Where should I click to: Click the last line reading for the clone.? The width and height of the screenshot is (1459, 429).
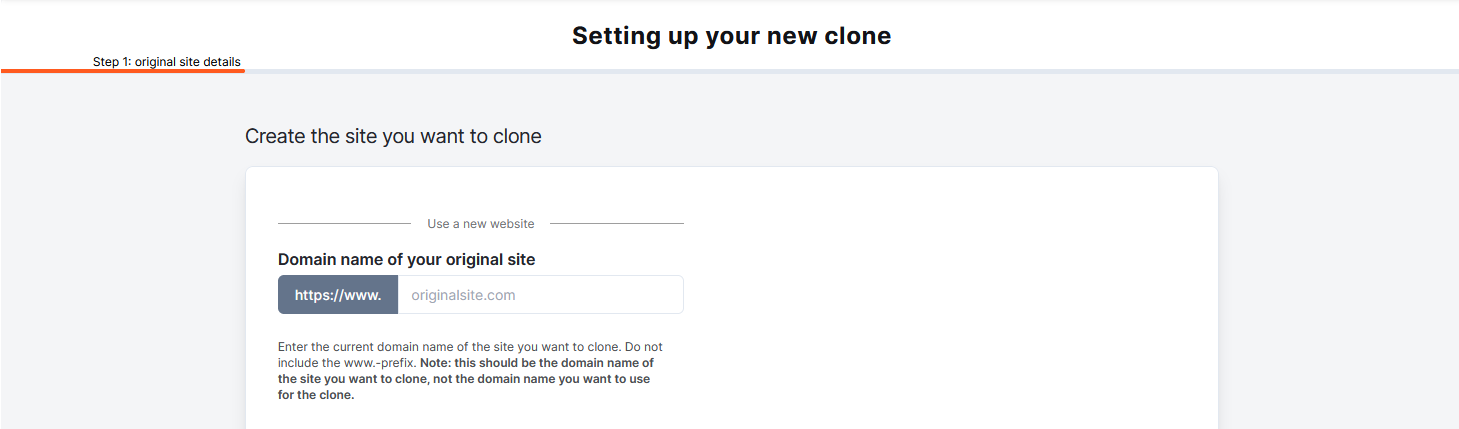tap(316, 395)
